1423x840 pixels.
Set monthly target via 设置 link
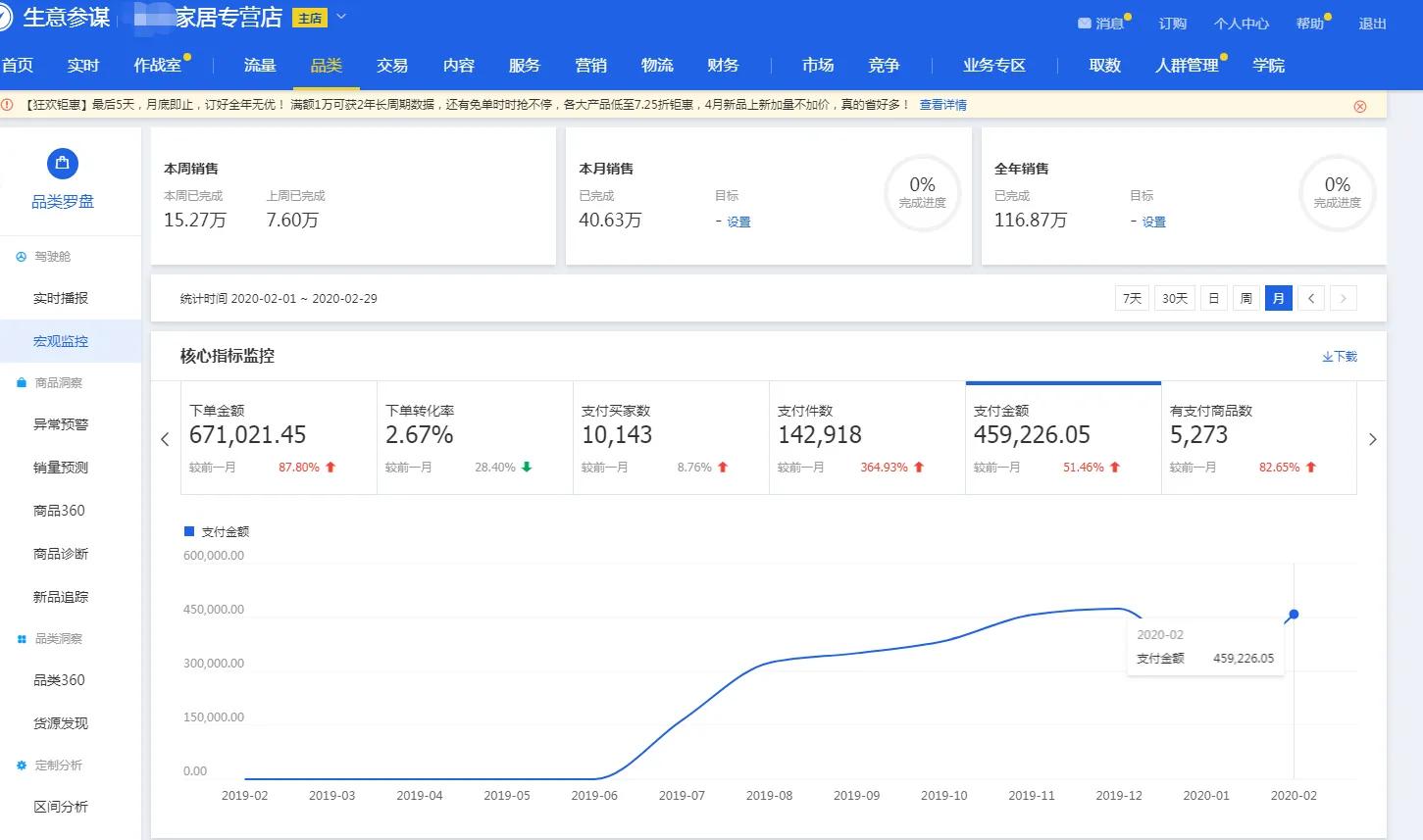(x=737, y=222)
